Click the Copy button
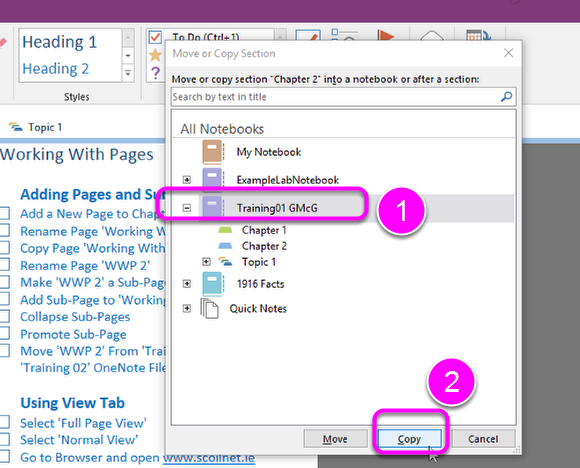This screenshot has width=580, height=468. pos(409,439)
